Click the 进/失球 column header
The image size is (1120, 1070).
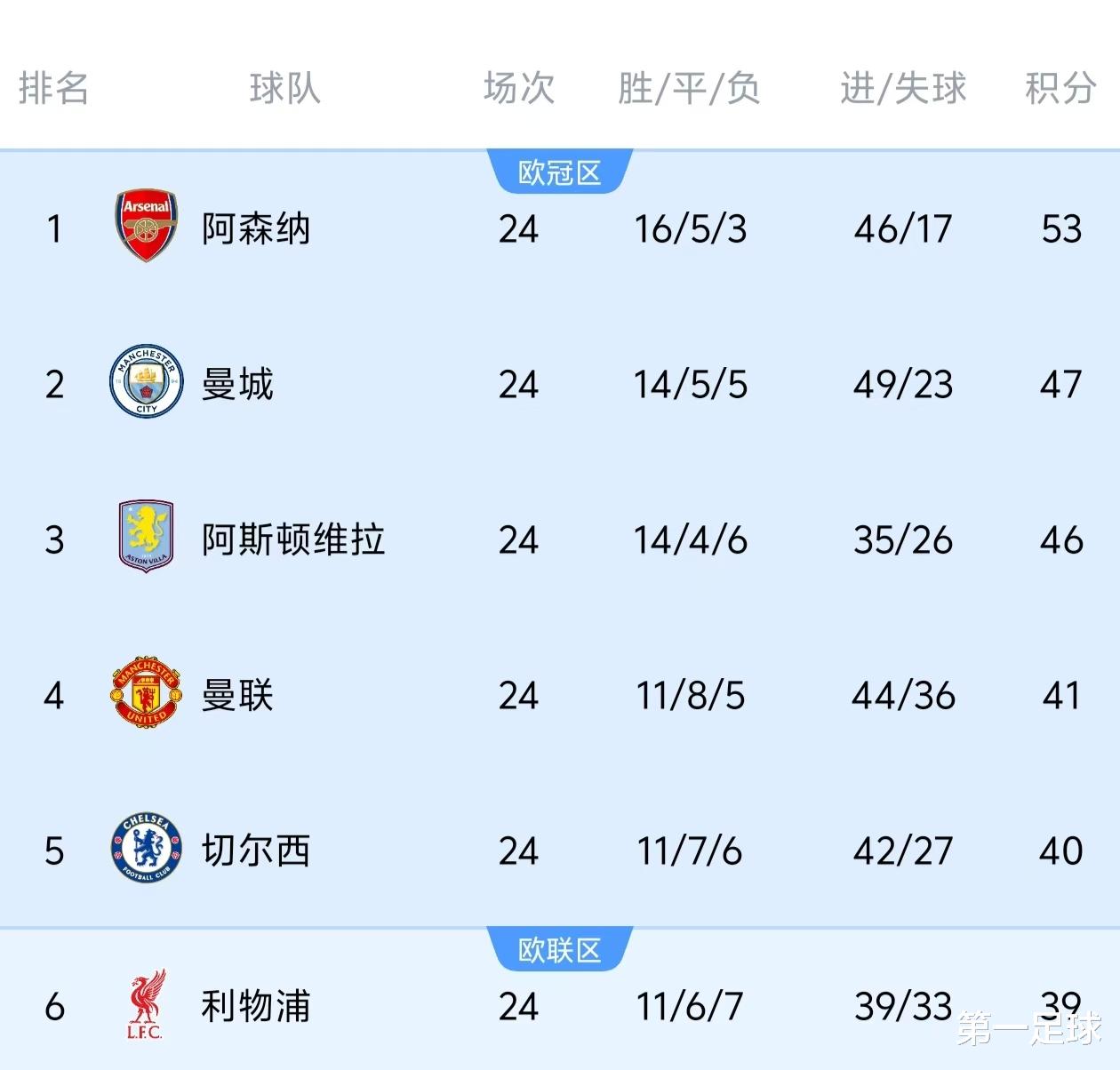pos(903,89)
